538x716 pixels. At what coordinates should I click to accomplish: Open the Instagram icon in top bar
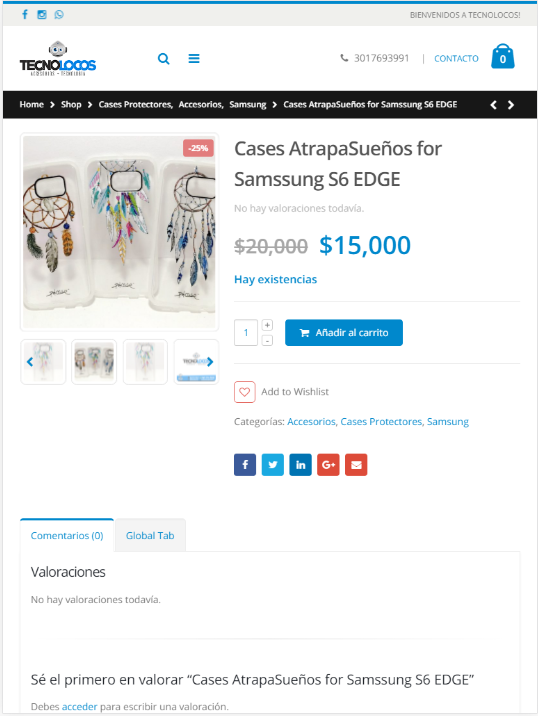pos(42,15)
